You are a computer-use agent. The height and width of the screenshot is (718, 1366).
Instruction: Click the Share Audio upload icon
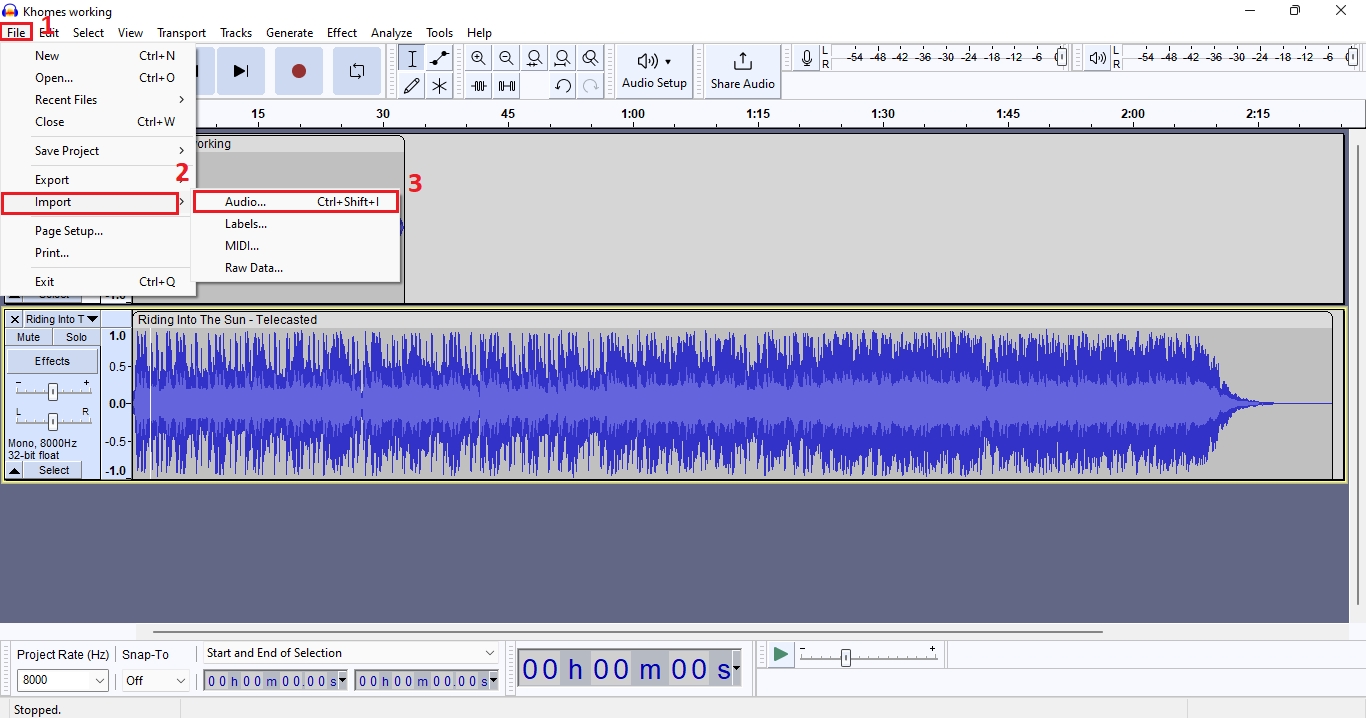point(742,62)
